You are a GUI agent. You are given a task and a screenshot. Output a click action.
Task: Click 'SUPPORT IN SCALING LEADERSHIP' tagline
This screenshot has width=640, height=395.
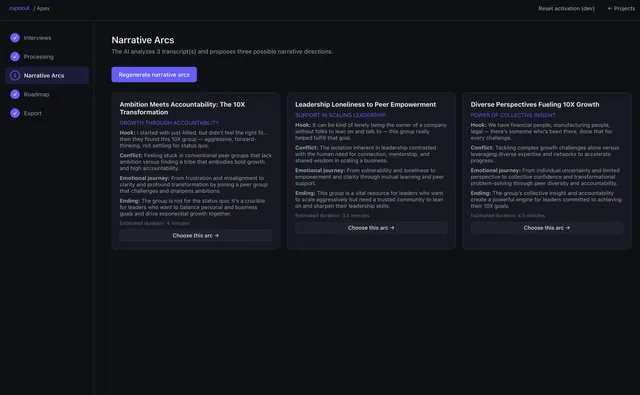tap(340, 115)
